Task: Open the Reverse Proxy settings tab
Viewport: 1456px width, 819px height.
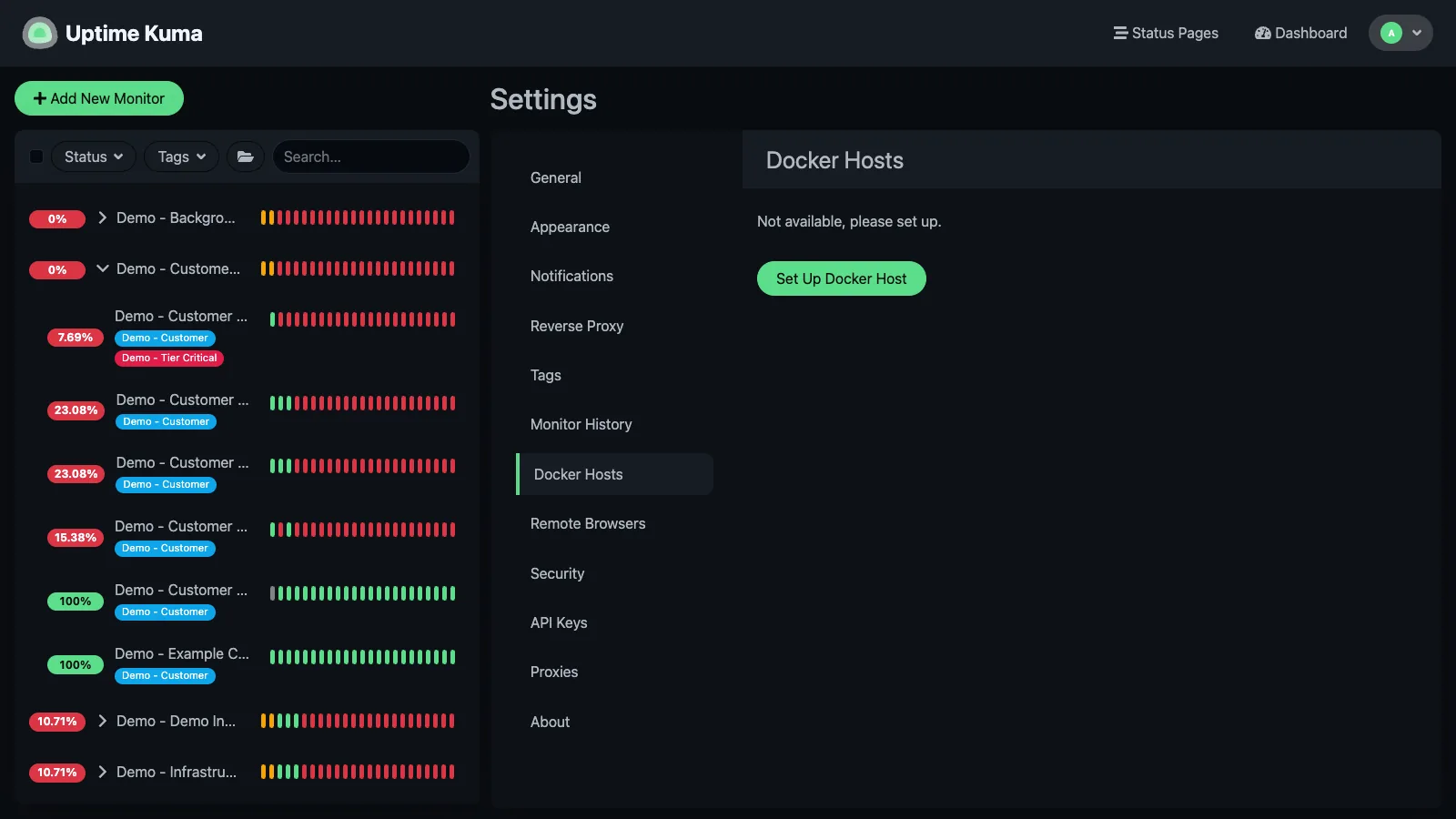Action: point(614,326)
